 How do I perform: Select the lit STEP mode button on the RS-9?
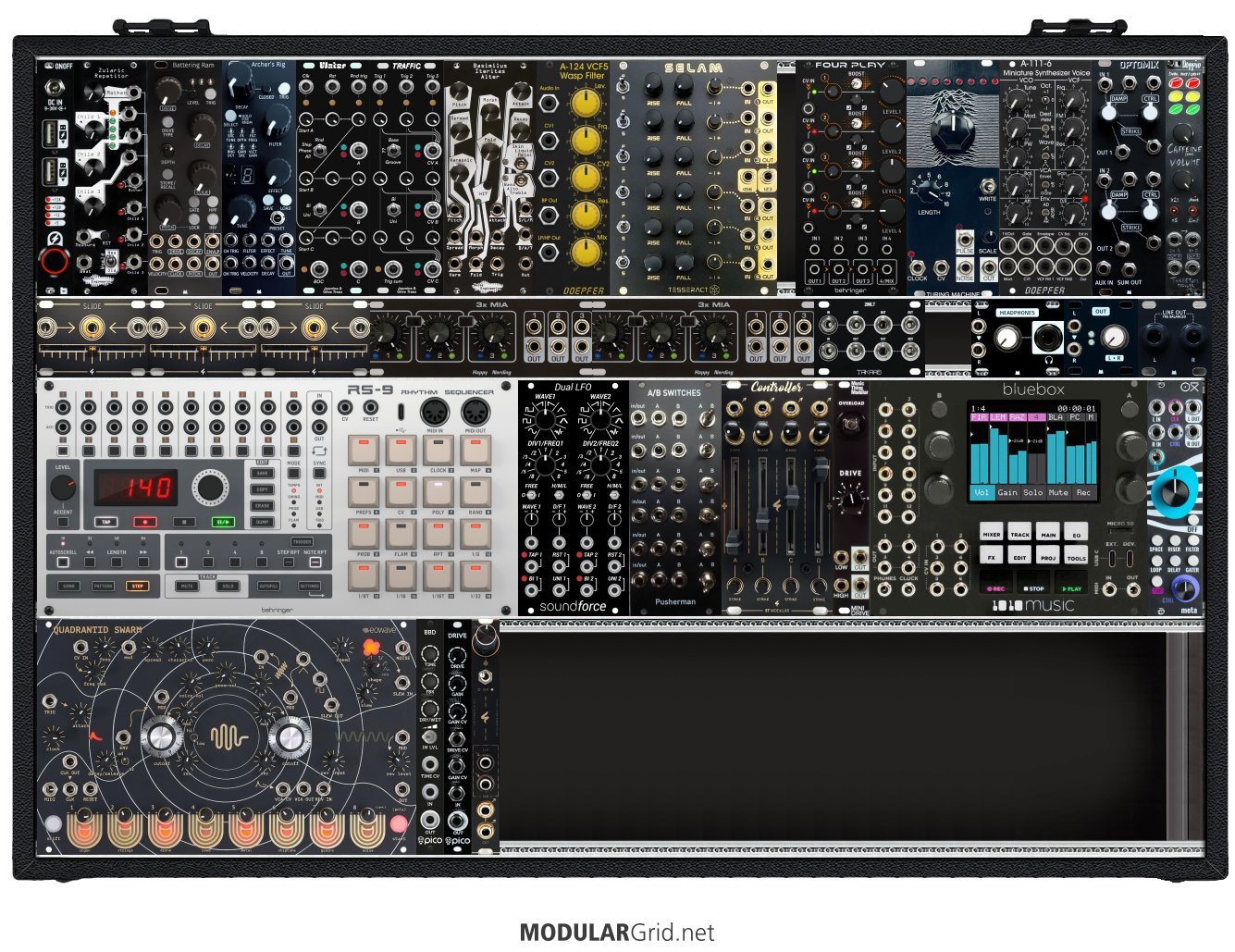tap(138, 586)
